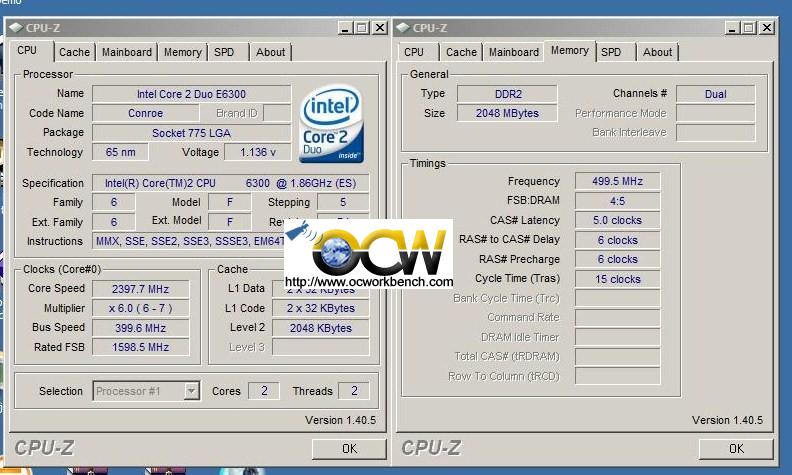Screen dimensions: 792x475
Task: Click the Threads count field
Action: [x=354, y=391]
